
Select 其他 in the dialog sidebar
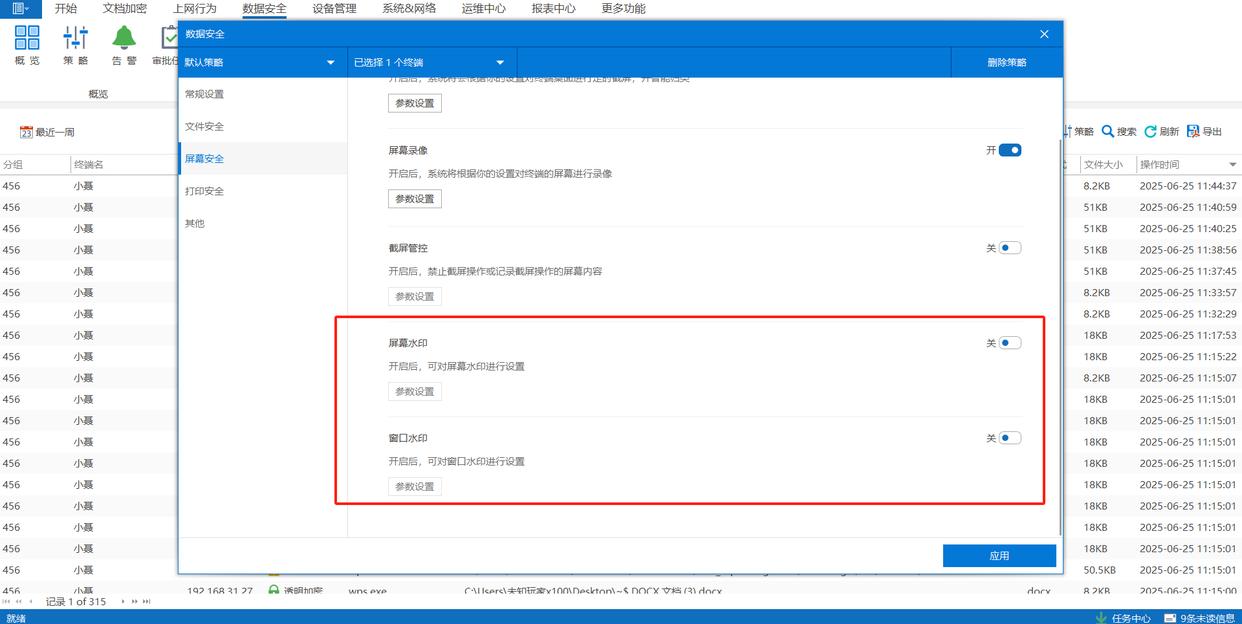[263, 223]
